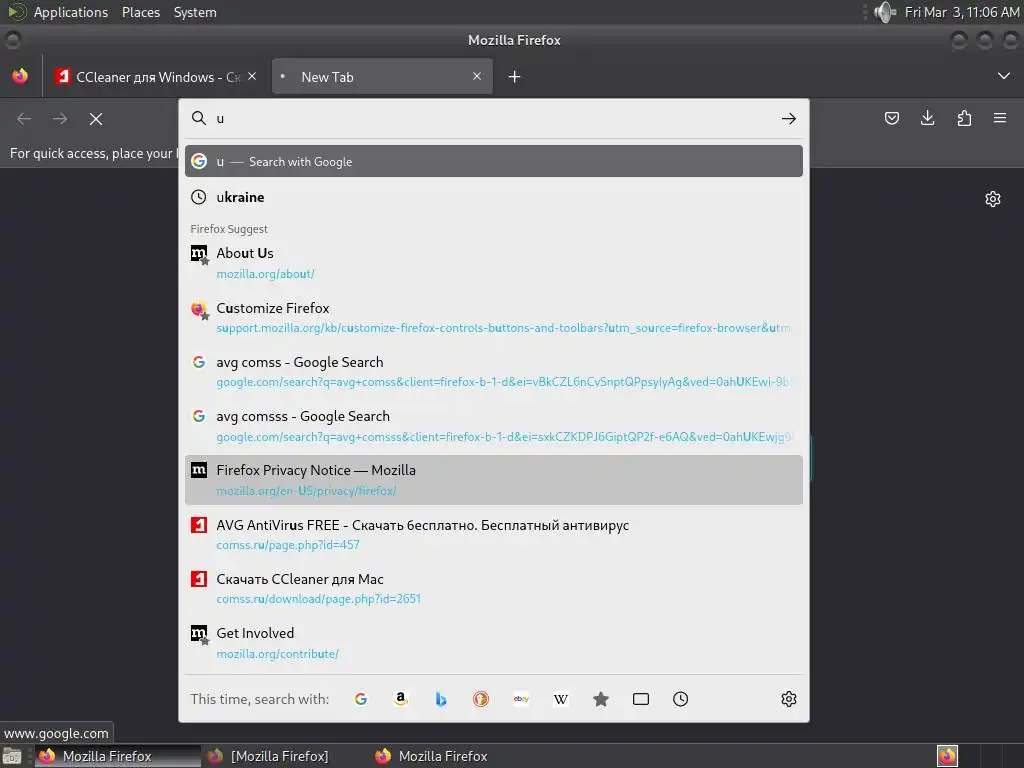The height and width of the screenshot is (768, 1024).
Task: Open Firefox Privacy Notice — Mozilla suggestion
Action: coord(494,480)
